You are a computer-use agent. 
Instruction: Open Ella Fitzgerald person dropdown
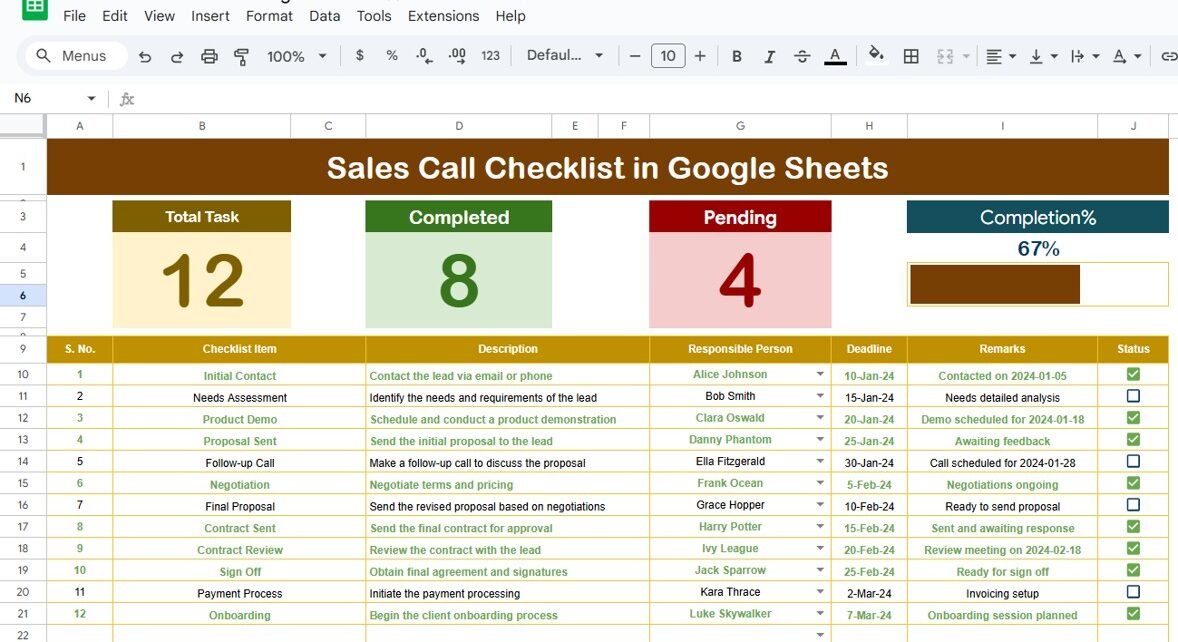click(820, 461)
